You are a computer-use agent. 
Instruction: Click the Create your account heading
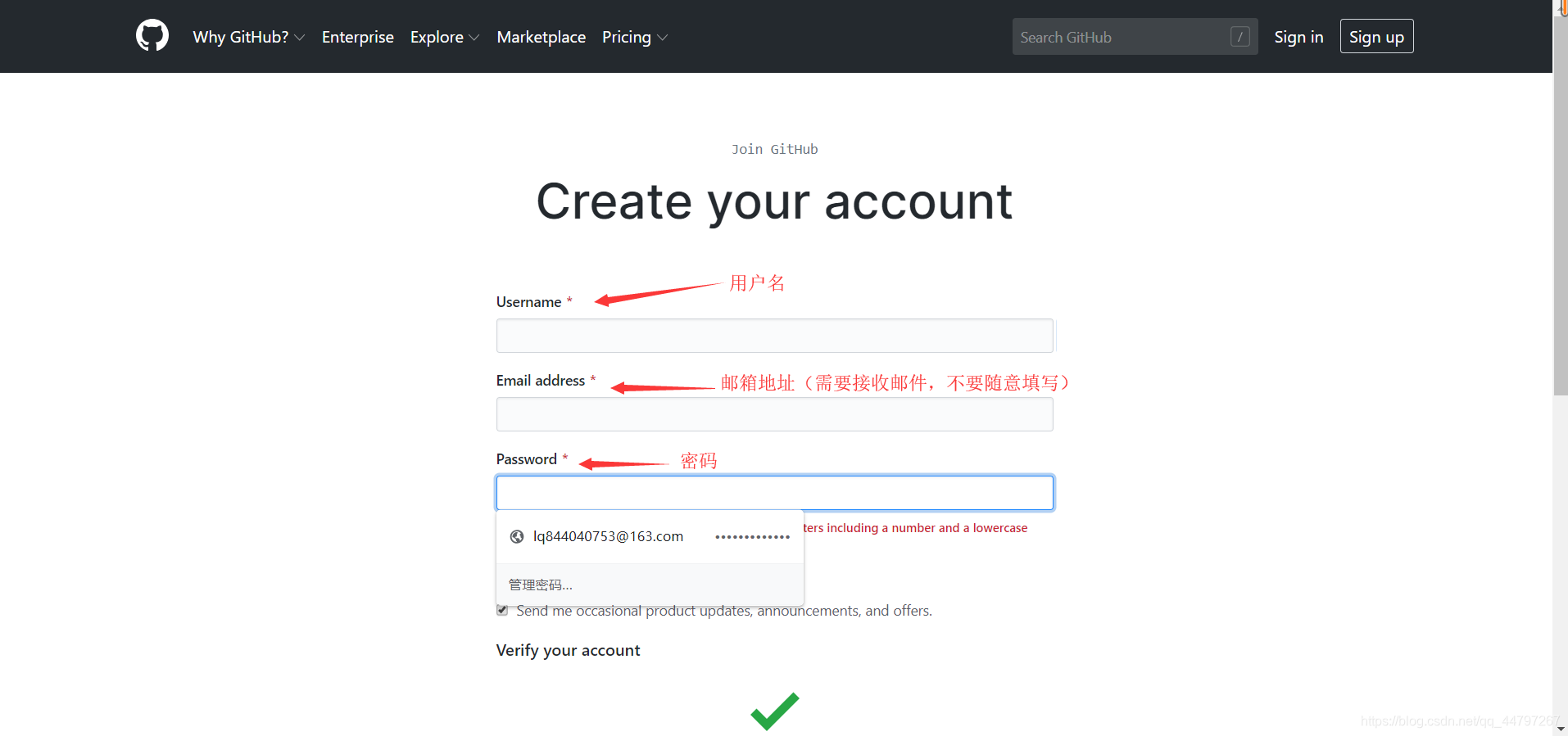click(774, 201)
